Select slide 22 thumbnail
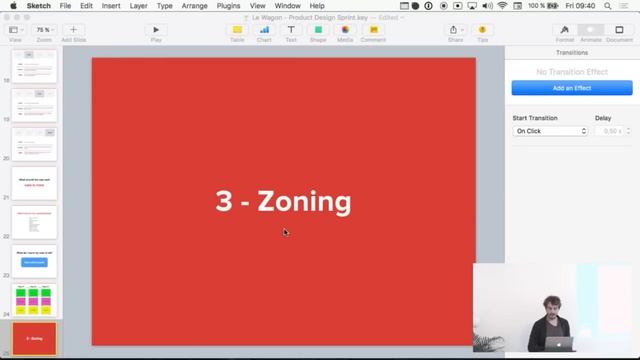Viewport: 640px width, 360px height. 34,222
